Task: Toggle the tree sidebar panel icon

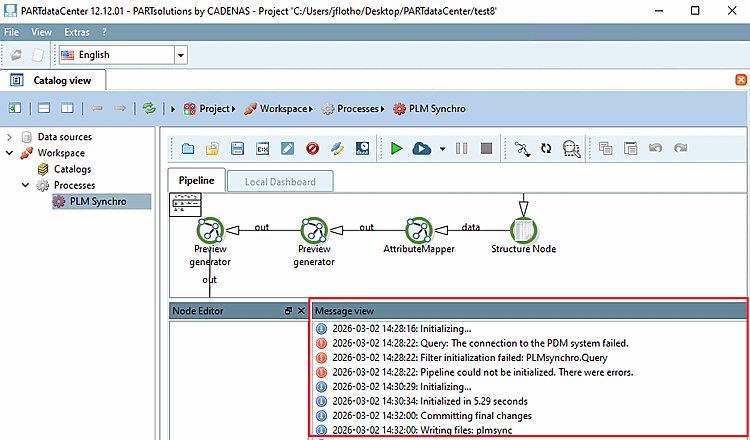Action: point(15,109)
